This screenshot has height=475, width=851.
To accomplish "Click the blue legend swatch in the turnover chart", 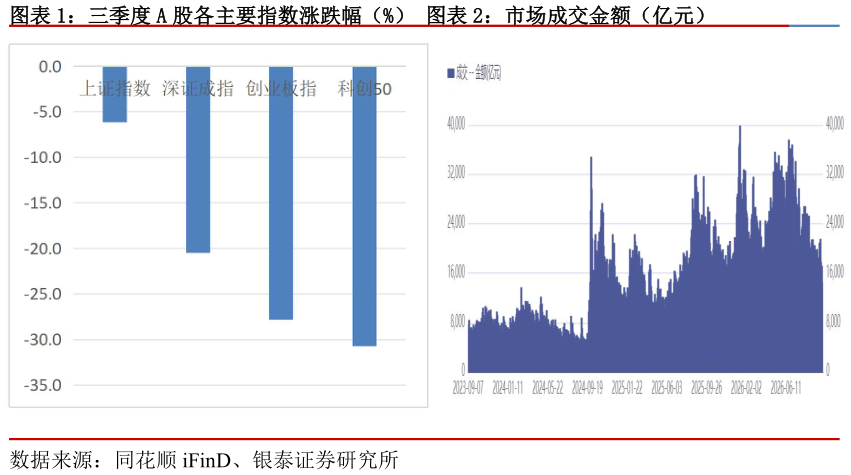I will pos(450,73).
